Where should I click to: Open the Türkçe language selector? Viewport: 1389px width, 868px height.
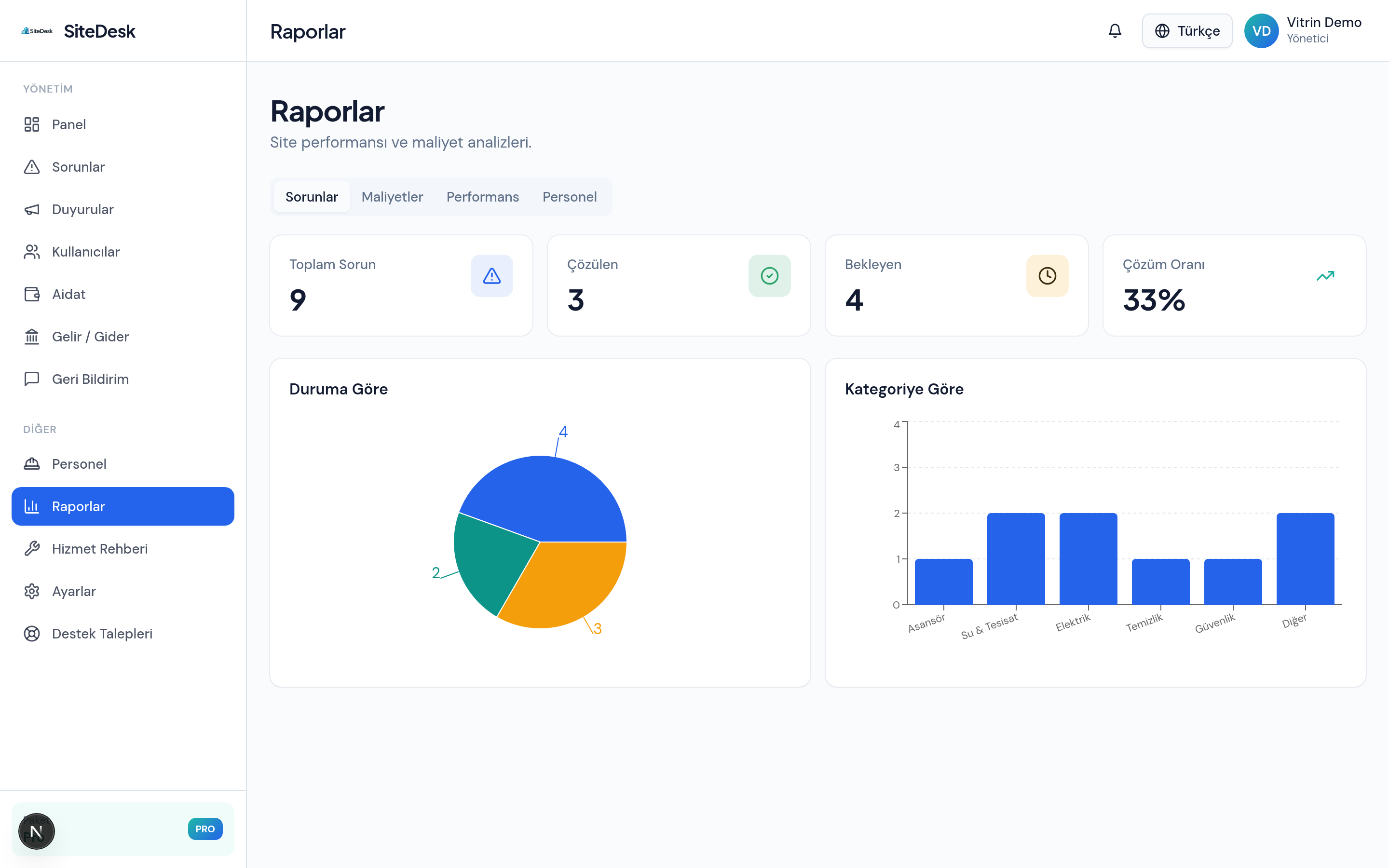[1187, 31]
